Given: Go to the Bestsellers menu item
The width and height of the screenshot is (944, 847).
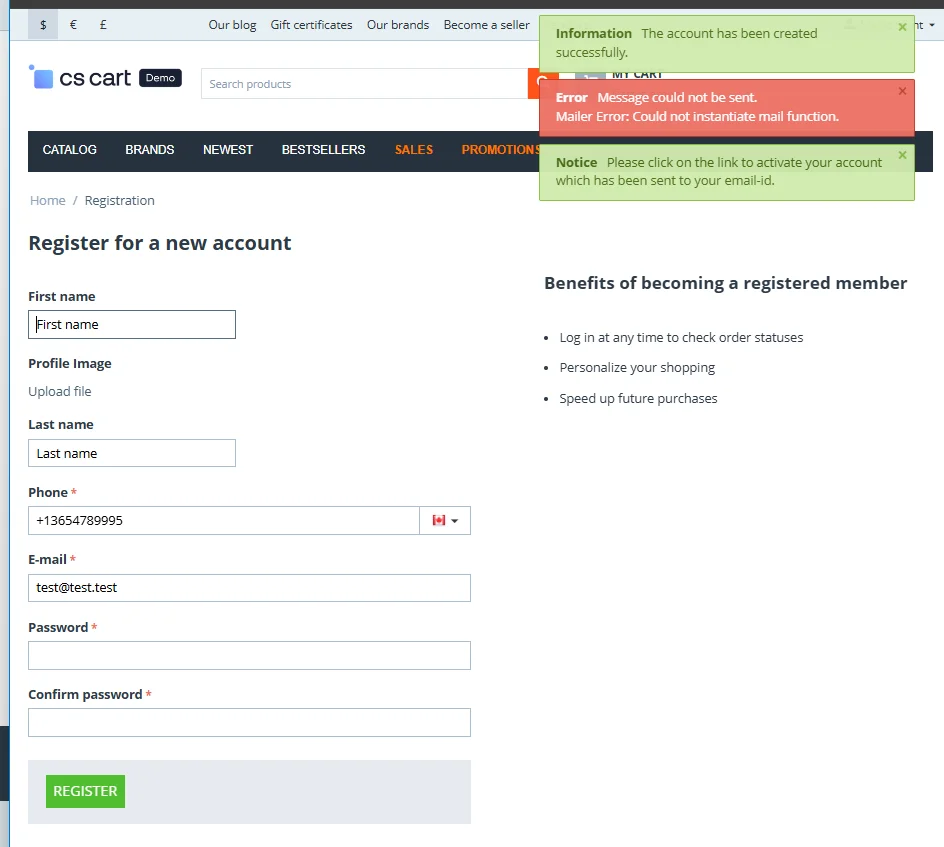Looking at the screenshot, I should point(323,150).
